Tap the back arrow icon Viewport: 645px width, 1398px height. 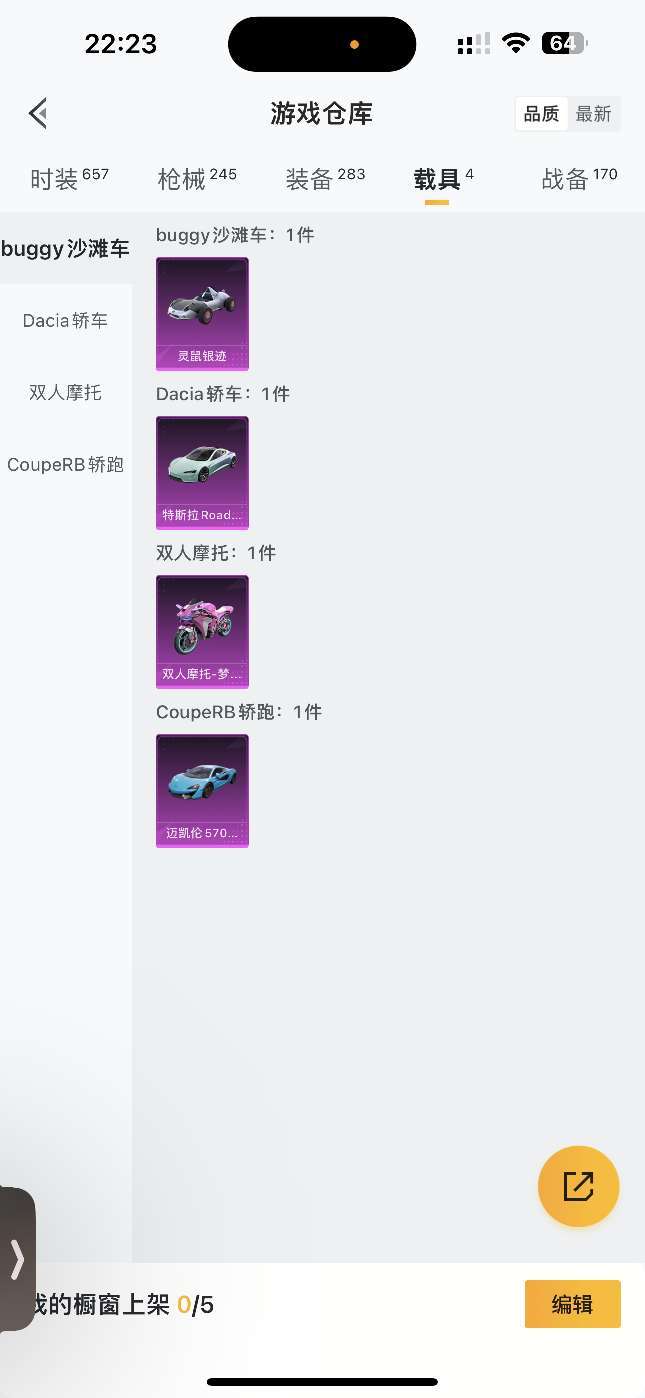38,113
